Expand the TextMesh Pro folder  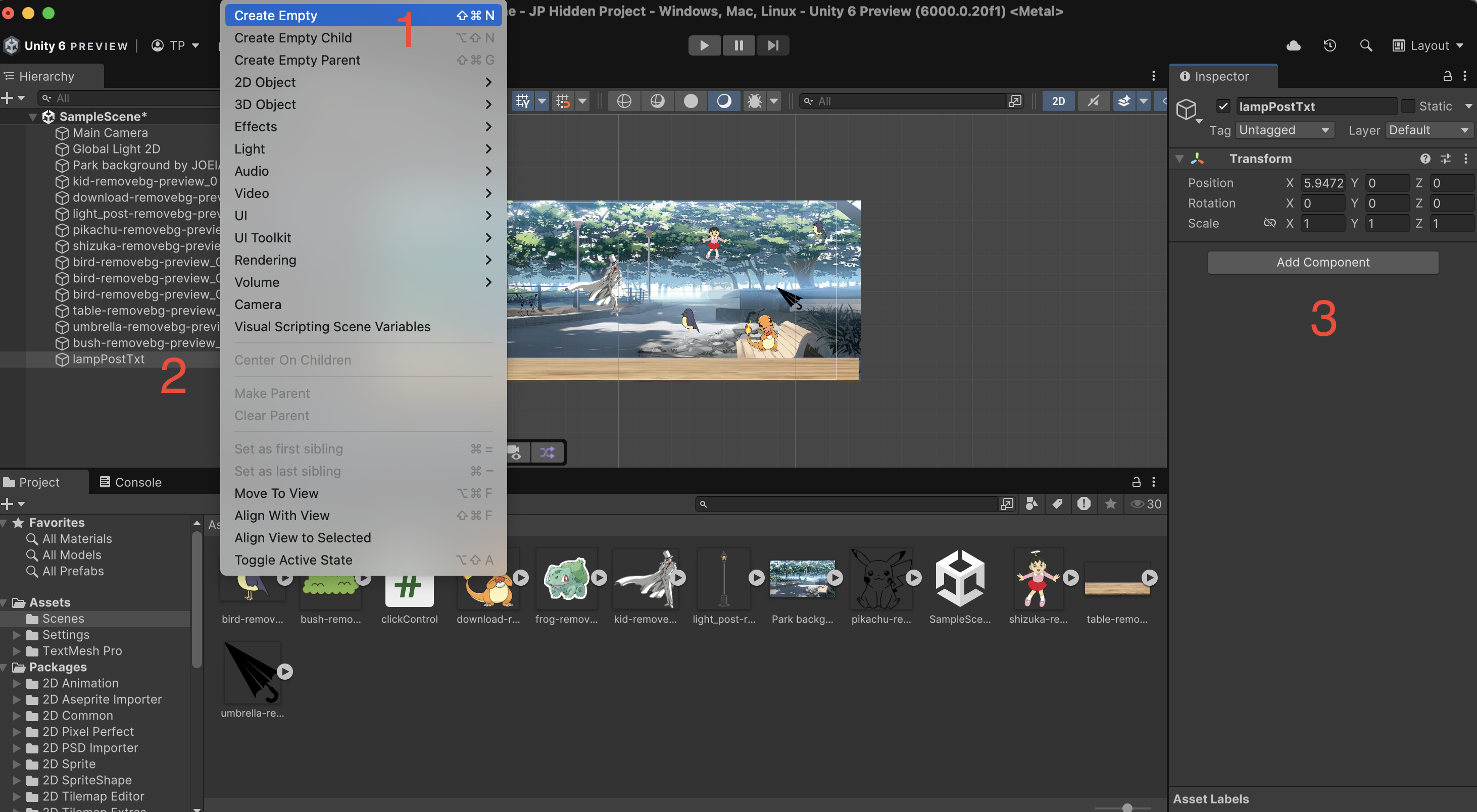[17, 651]
